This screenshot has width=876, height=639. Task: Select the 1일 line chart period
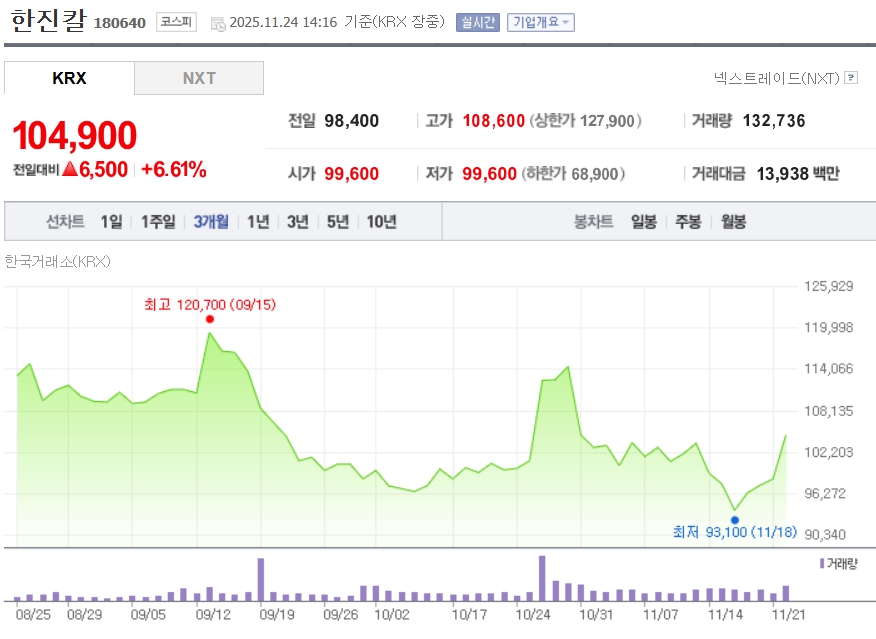click(111, 222)
